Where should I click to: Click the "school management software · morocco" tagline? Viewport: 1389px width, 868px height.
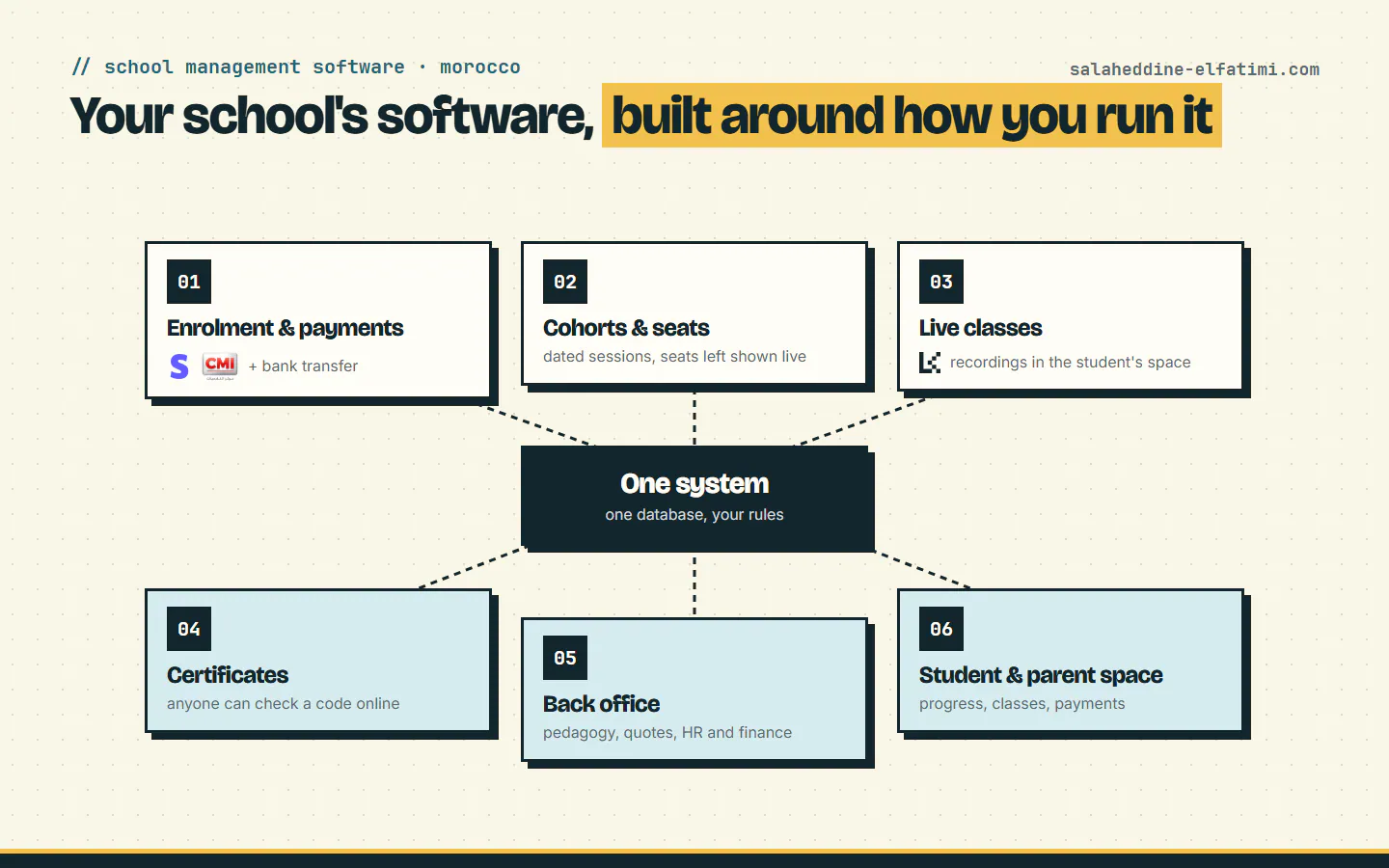click(313, 67)
